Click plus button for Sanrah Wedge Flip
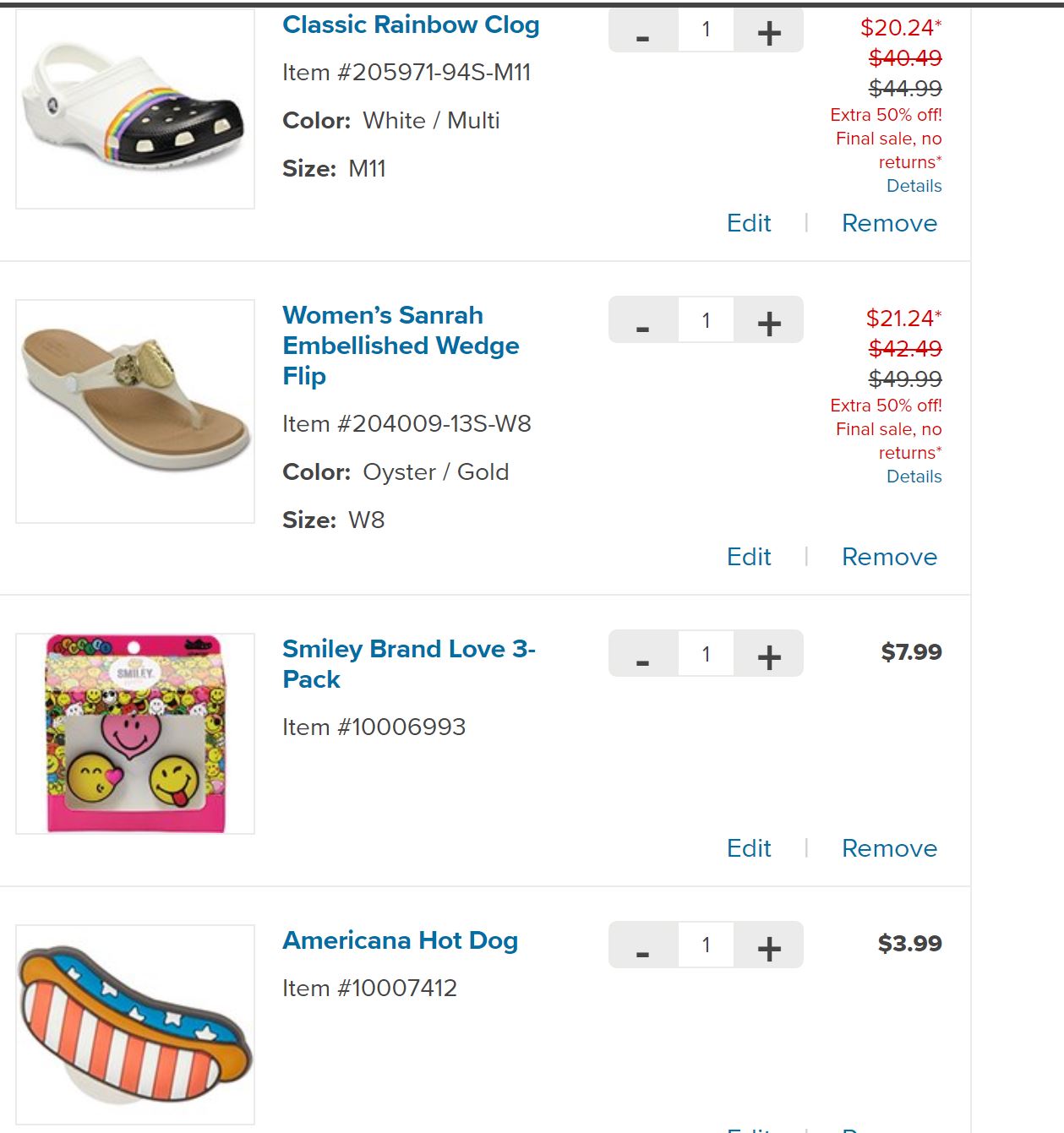The height and width of the screenshot is (1133, 1064). tap(768, 322)
